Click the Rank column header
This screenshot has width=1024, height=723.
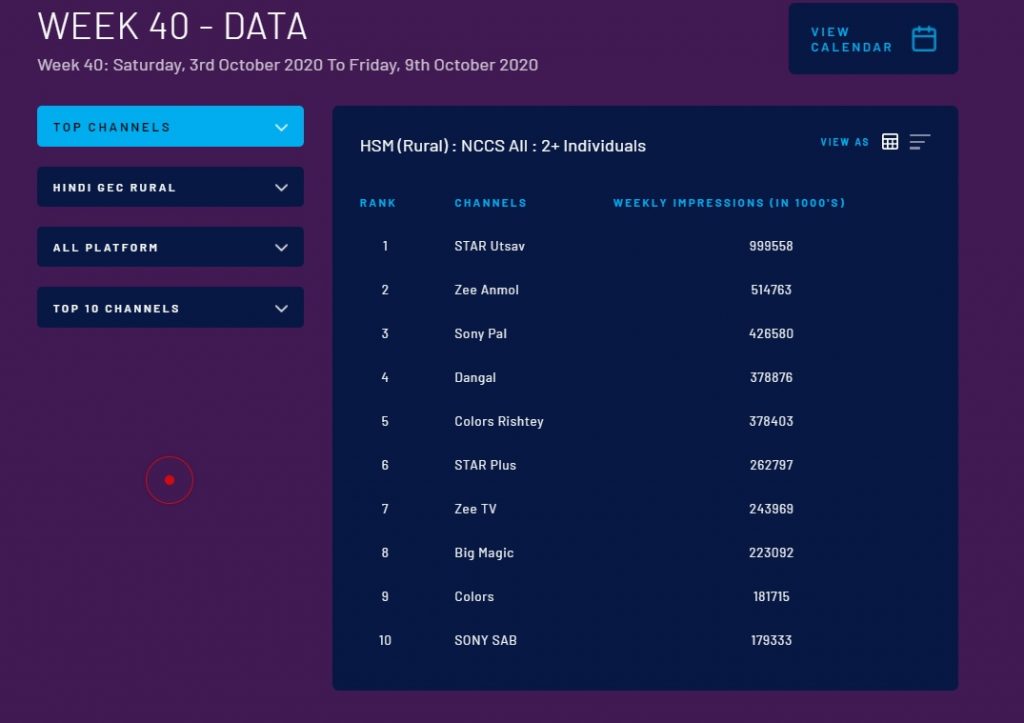click(x=378, y=203)
